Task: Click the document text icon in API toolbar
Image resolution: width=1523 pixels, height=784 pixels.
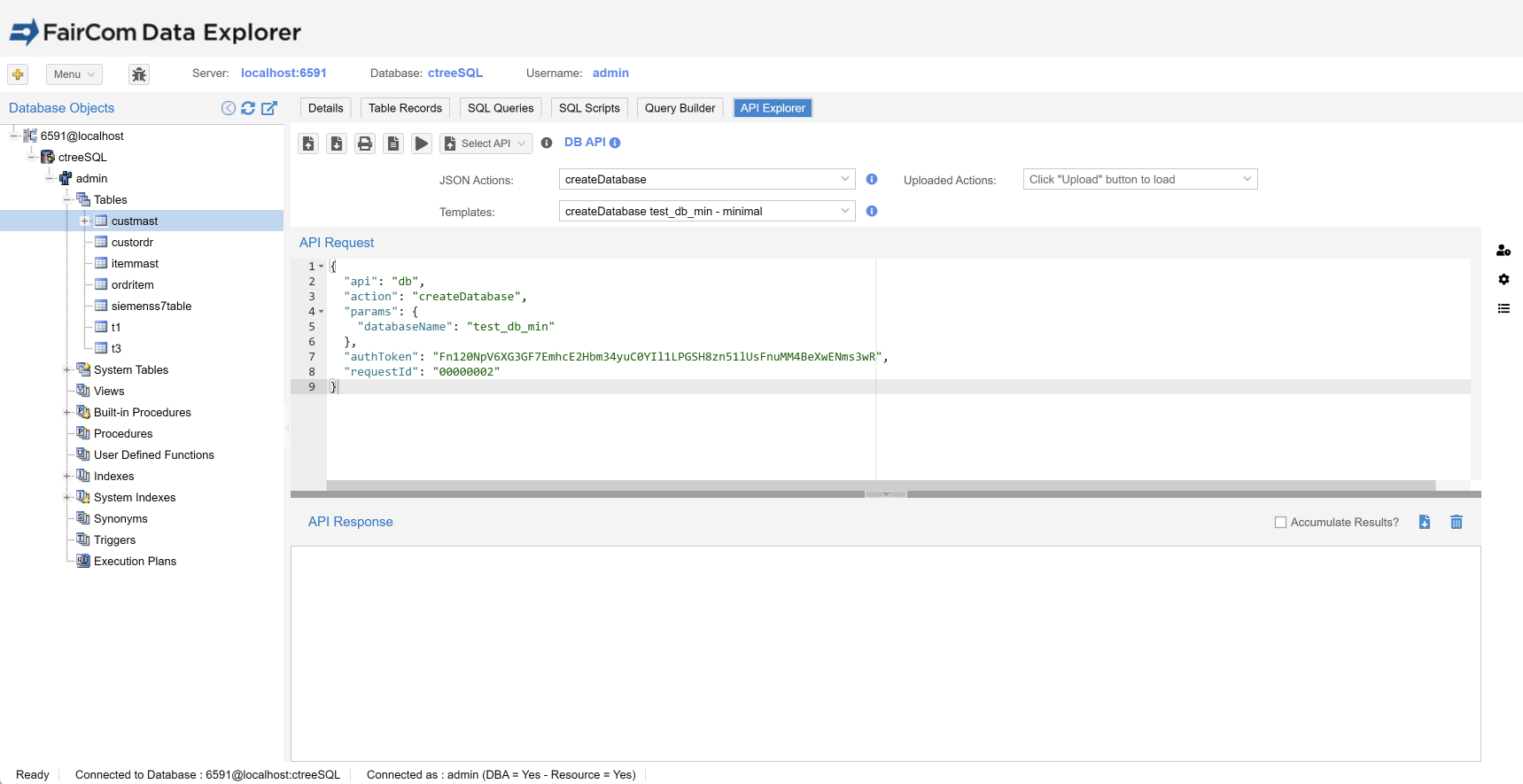Action: click(x=393, y=144)
